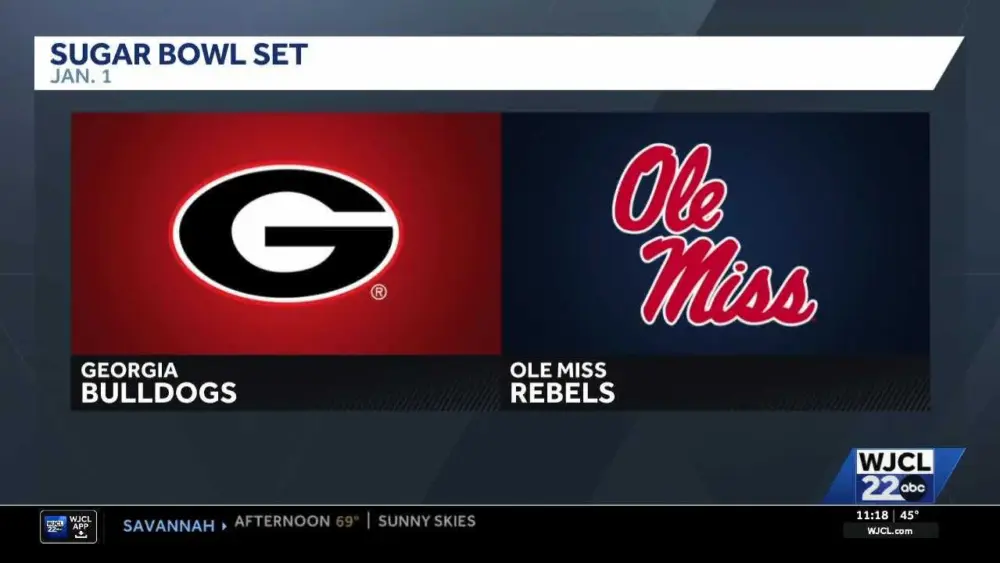1000x563 pixels.
Task: Click the WJCL 22 ABC station logo
Action: [x=893, y=475]
